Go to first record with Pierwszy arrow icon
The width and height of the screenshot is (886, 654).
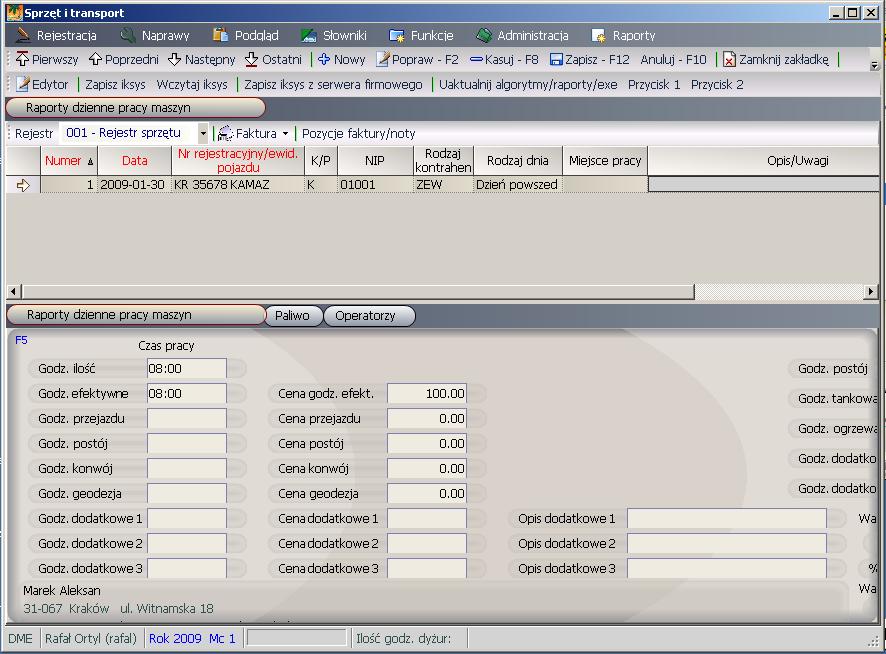tap(22, 59)
